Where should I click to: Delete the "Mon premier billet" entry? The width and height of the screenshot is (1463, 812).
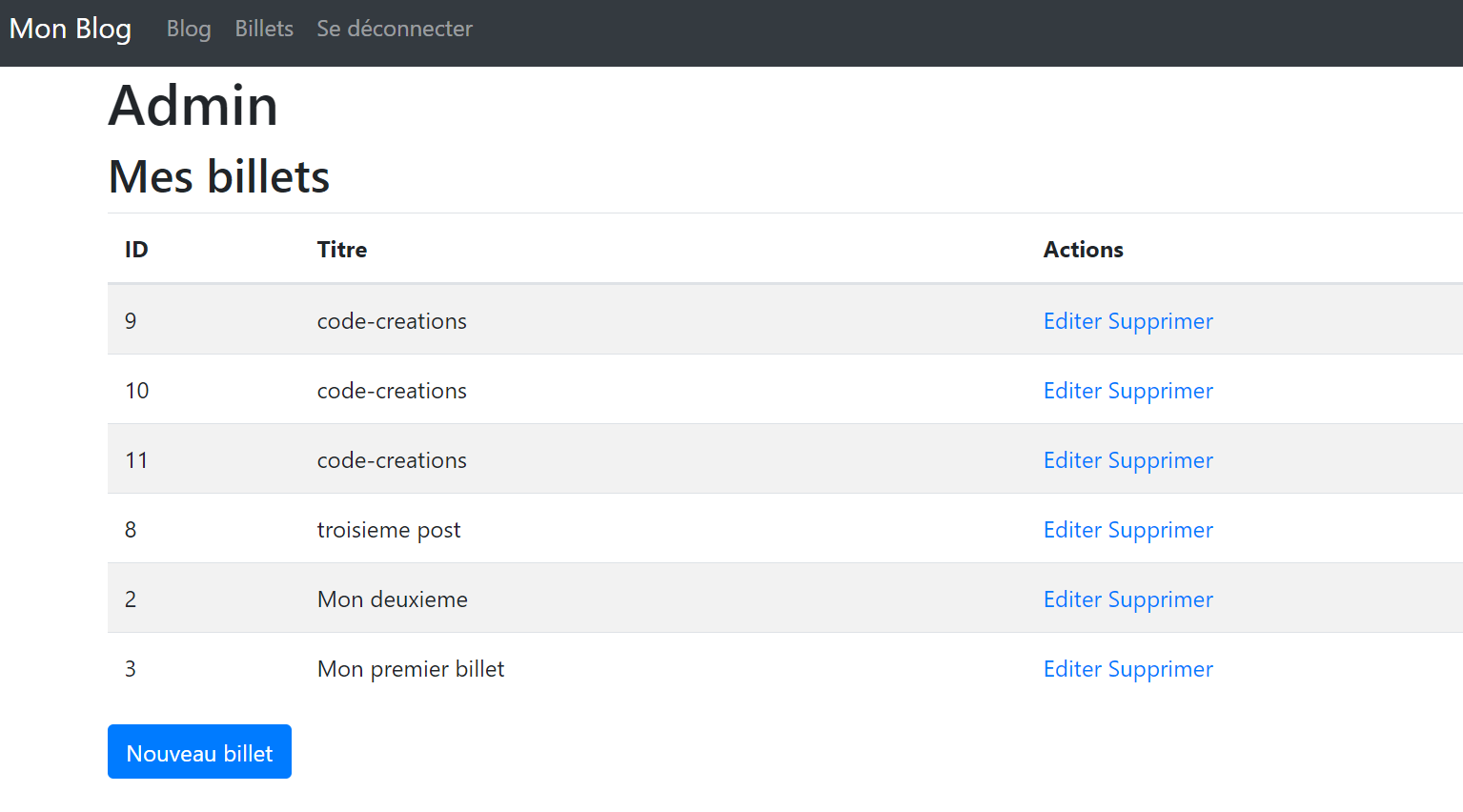click(x=1160, y=669)
